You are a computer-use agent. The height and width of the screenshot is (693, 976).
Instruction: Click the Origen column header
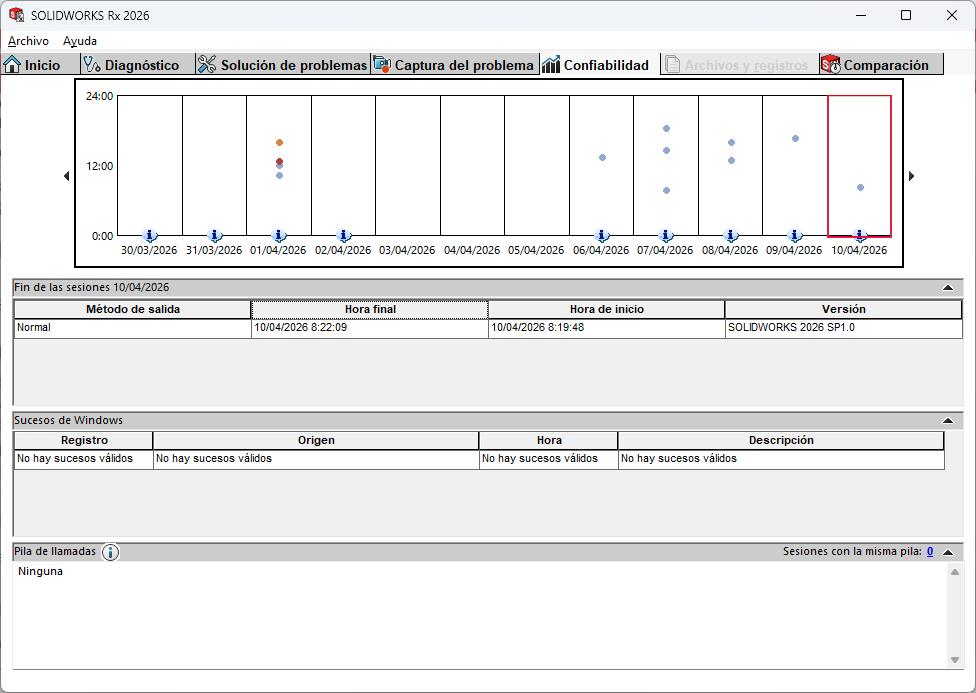pos(316,440)
